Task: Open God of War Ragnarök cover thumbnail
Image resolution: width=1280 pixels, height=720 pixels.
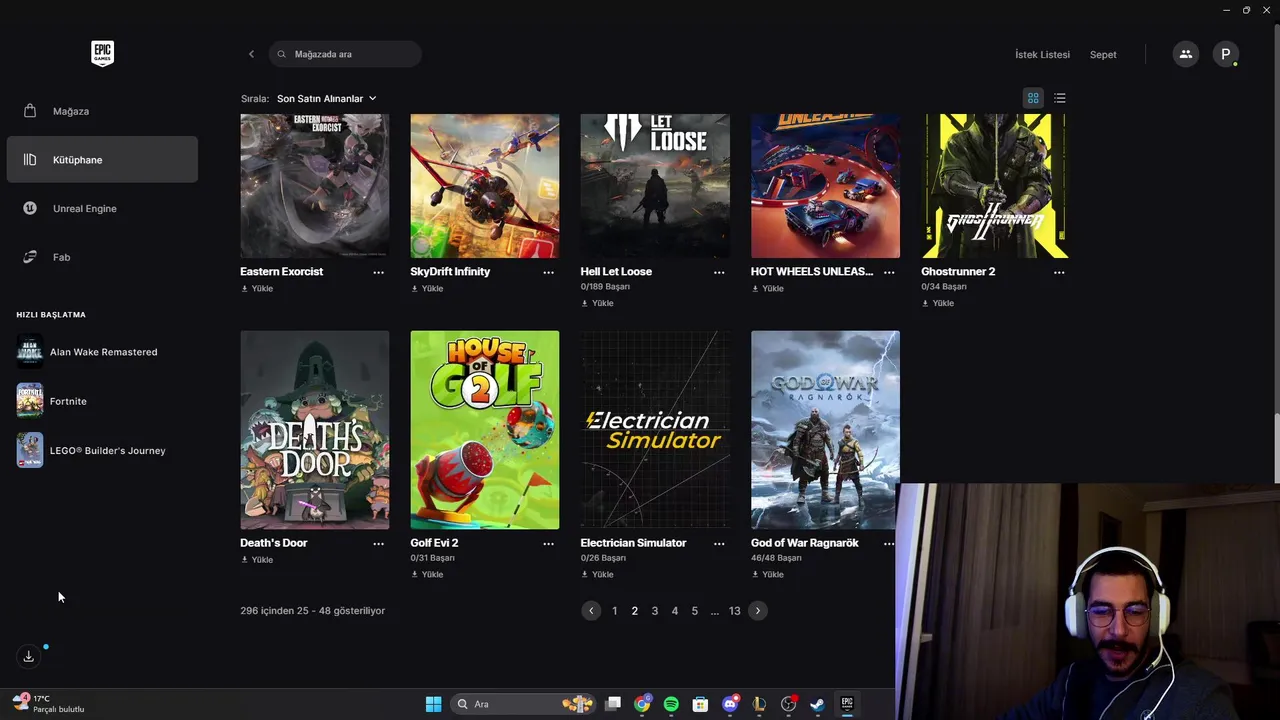Action: [x=825, y=430]
